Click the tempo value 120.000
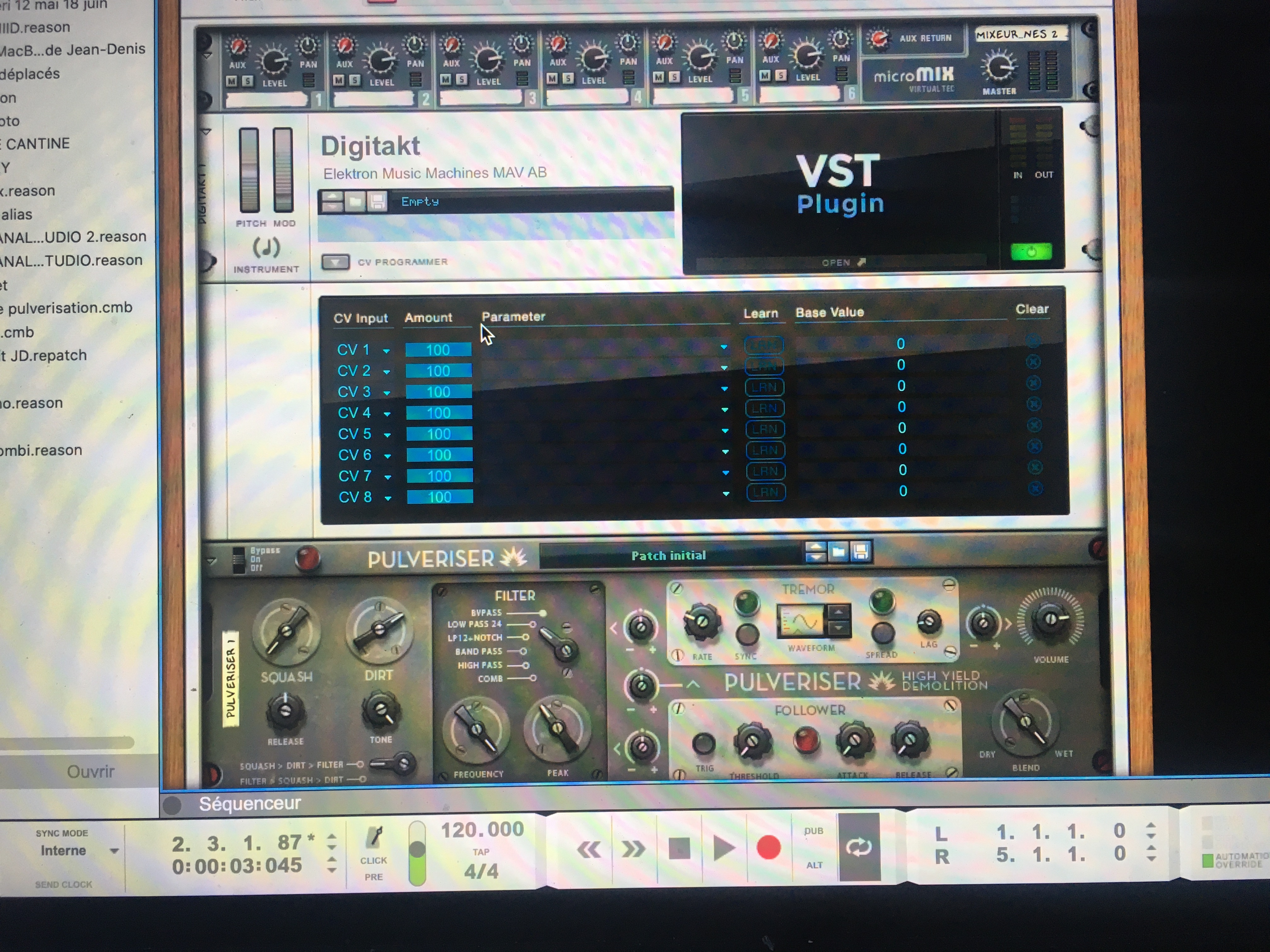This screenshot has width=1270, height=952. pos(482,830)
